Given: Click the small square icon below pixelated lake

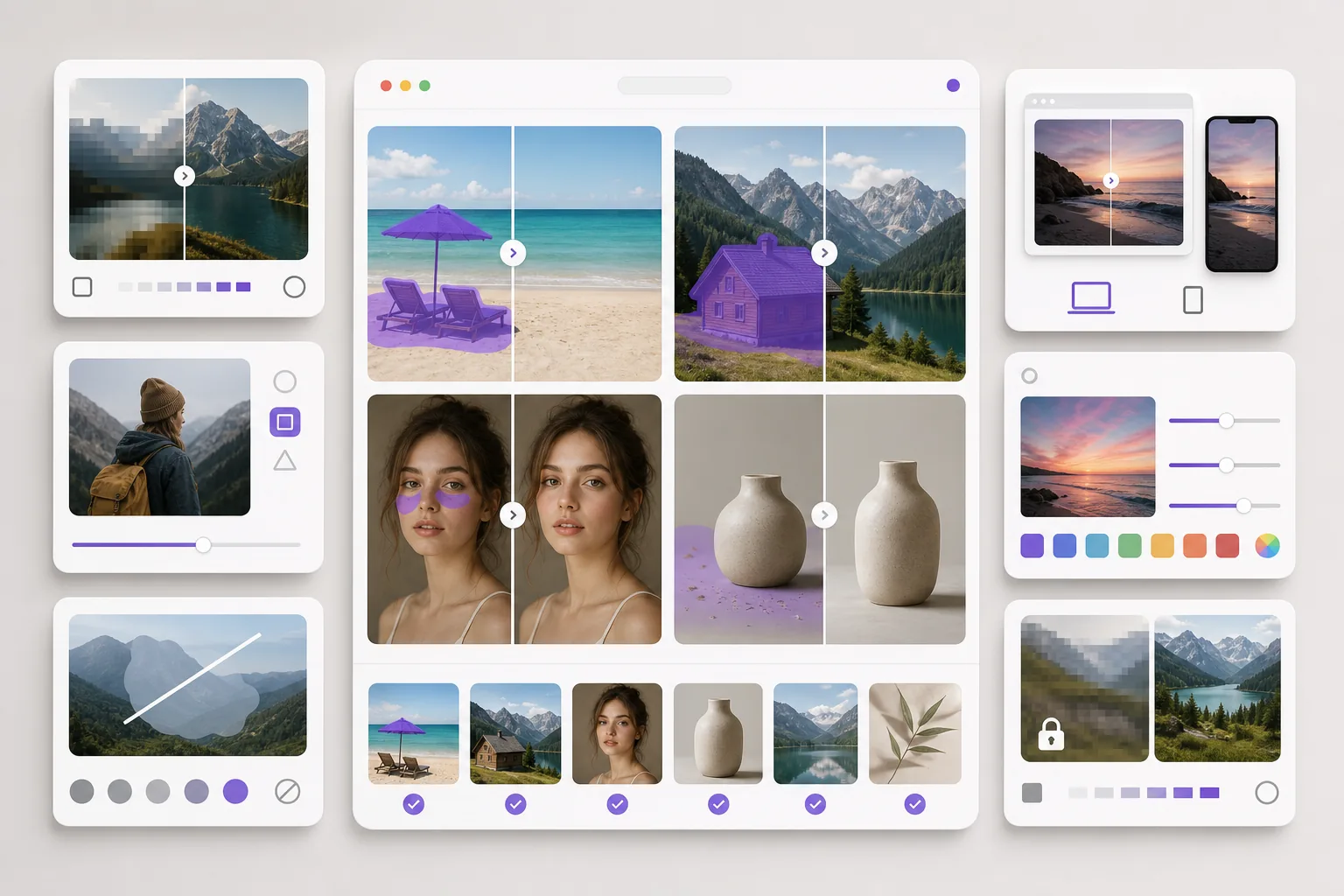Looking at the screenshot, I should pos(82,287).
